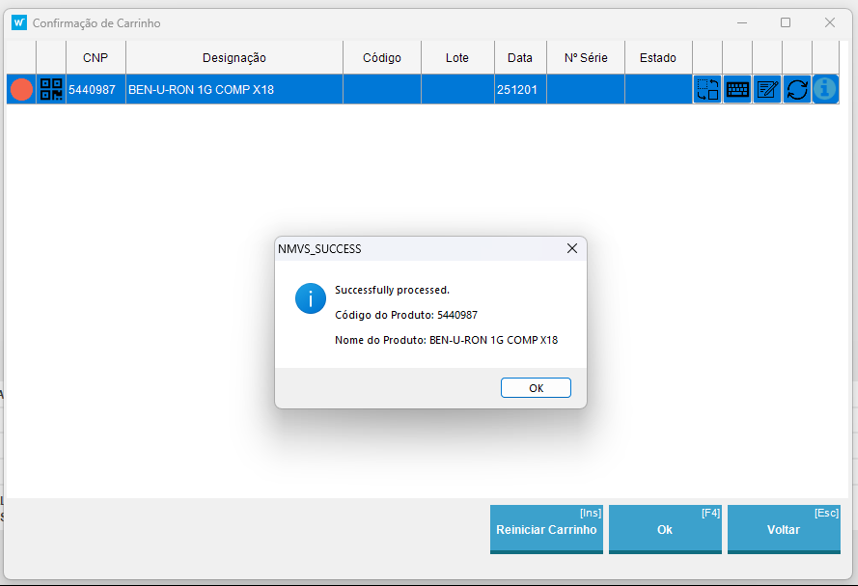858x586 pixels.
Task: Close the Confirmação de Carrinho window
Action: pos(830,22)
